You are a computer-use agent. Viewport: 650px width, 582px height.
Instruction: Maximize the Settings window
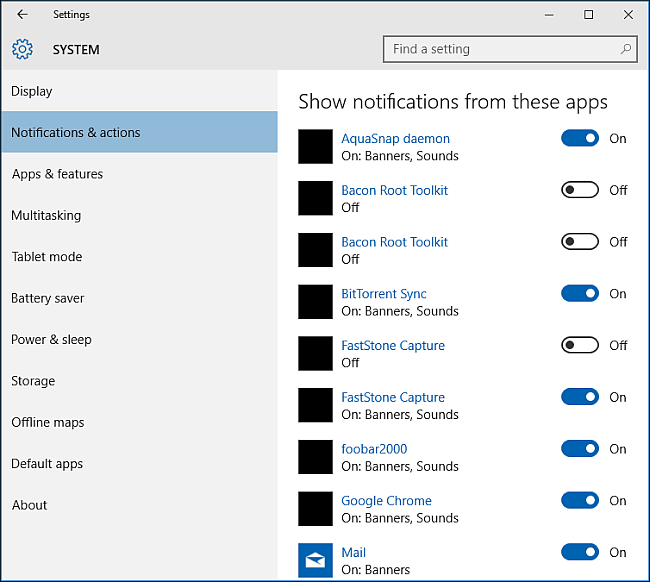(588, 15)
